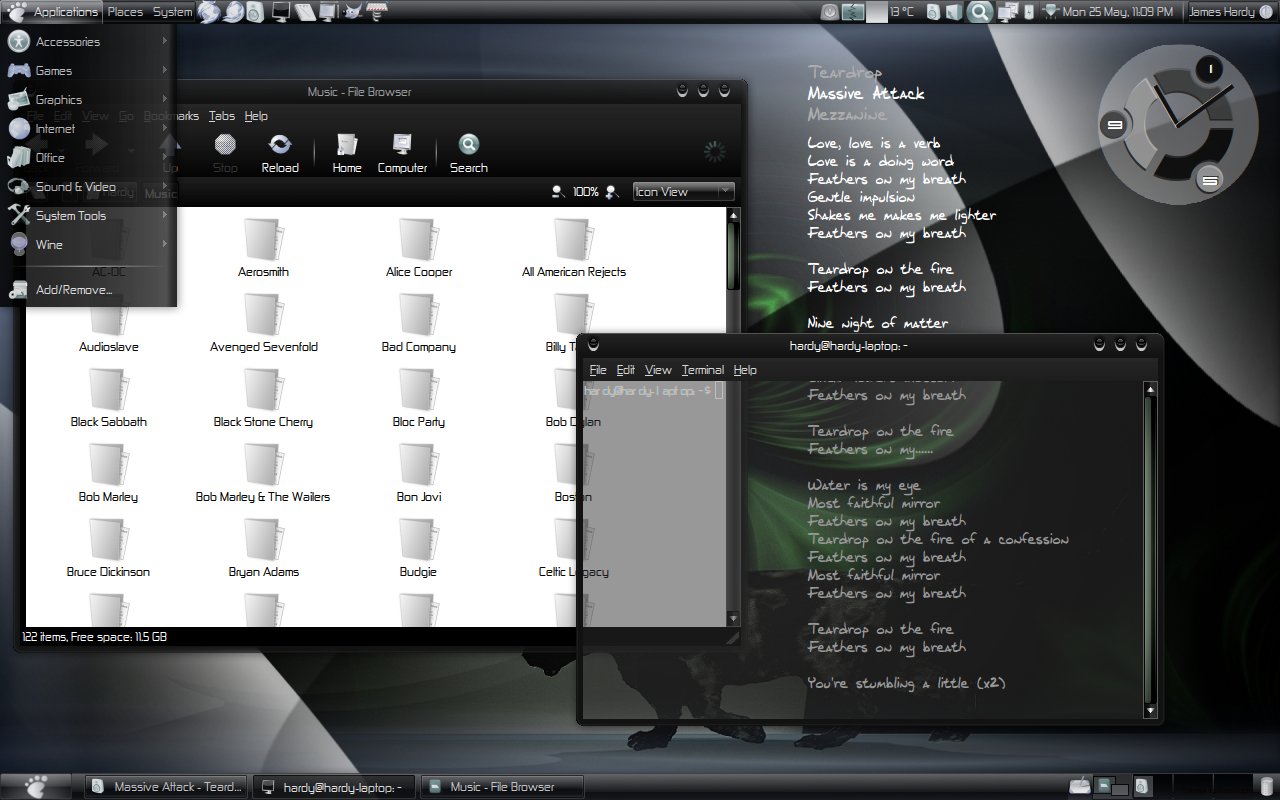Image resolution: width=1280 pixels, height=800 pixels.
Task: Select the Black Sabbath folder
Action: point(109,399)
